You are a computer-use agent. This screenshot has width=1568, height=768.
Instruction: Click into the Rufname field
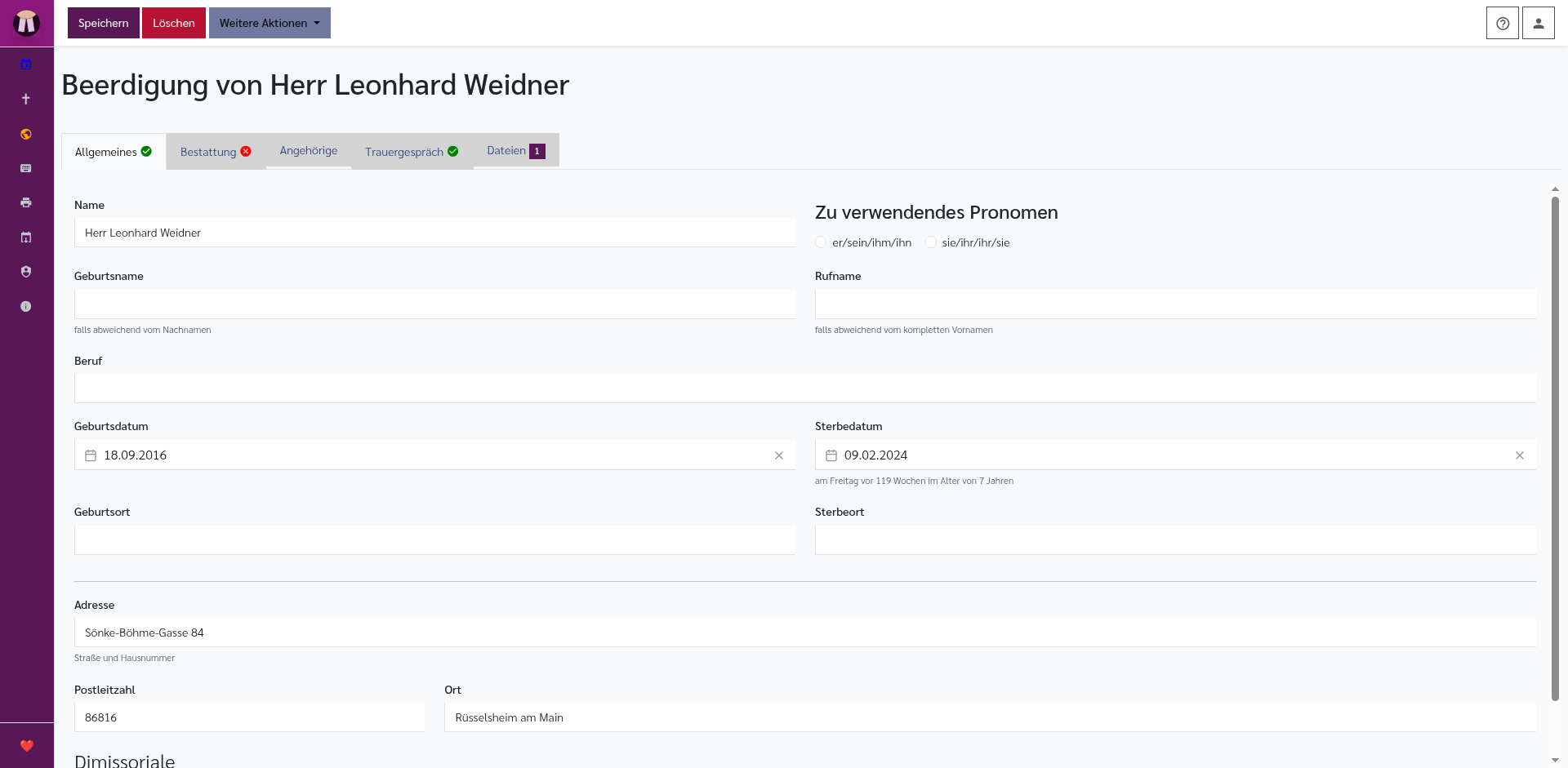1175,304
